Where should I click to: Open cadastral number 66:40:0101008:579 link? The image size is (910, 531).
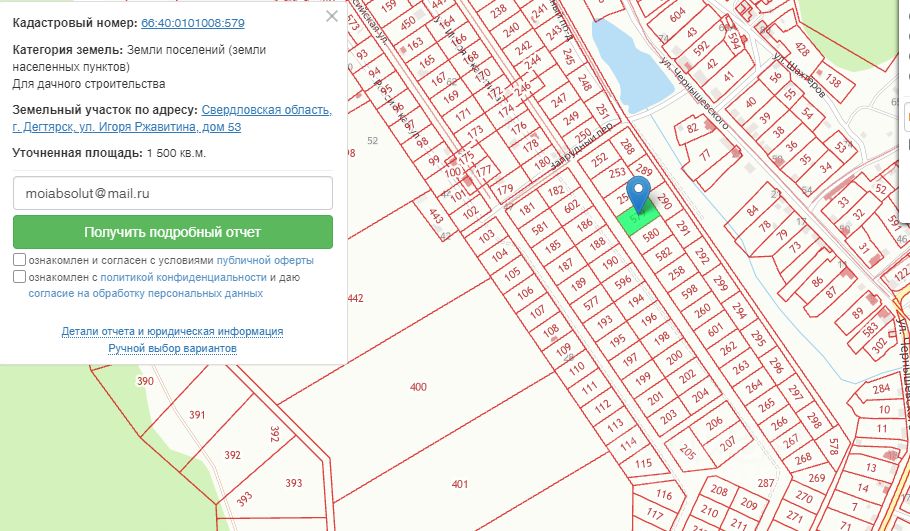(193, 23)
